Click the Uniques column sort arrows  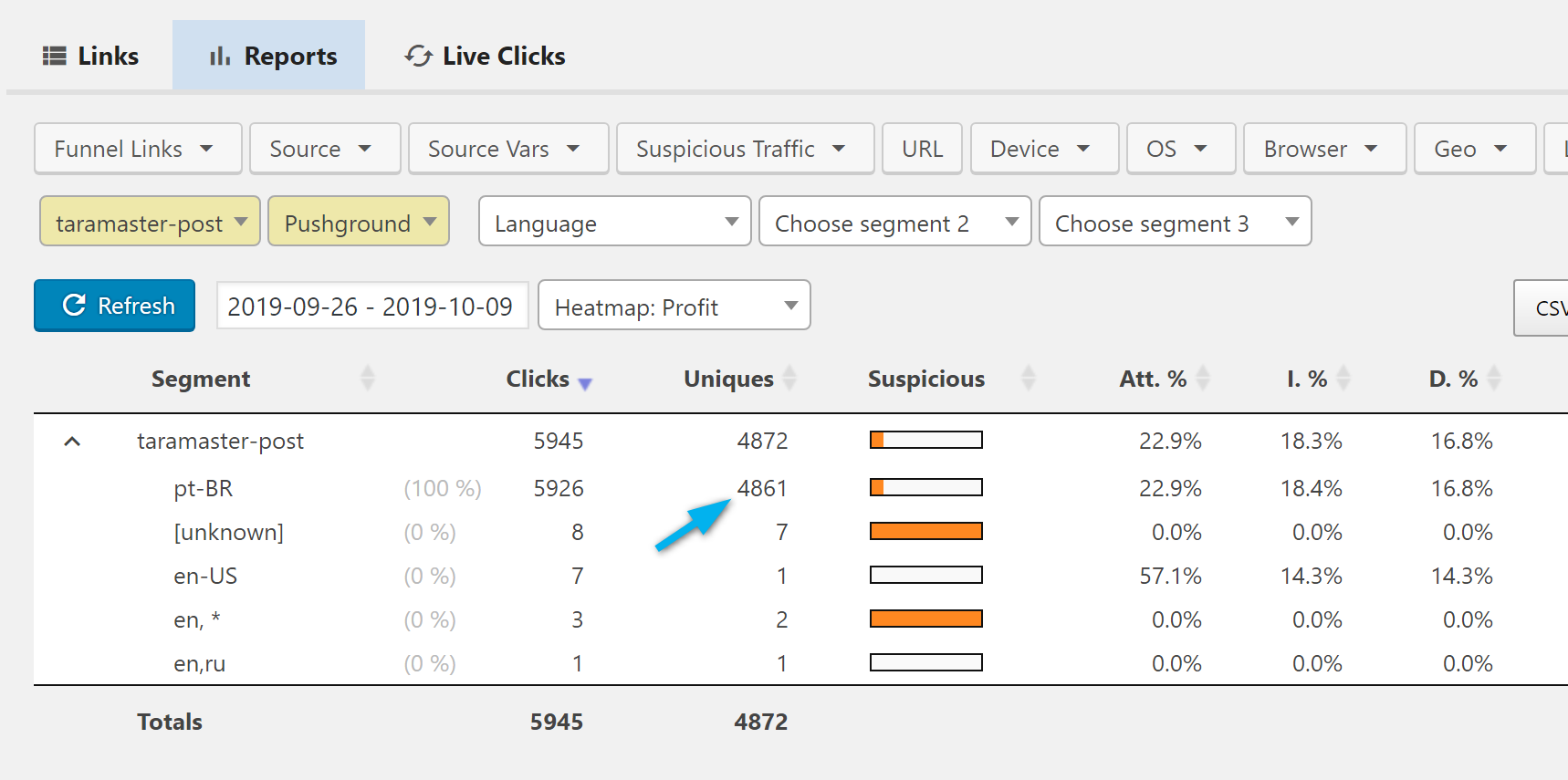[789, 378]
